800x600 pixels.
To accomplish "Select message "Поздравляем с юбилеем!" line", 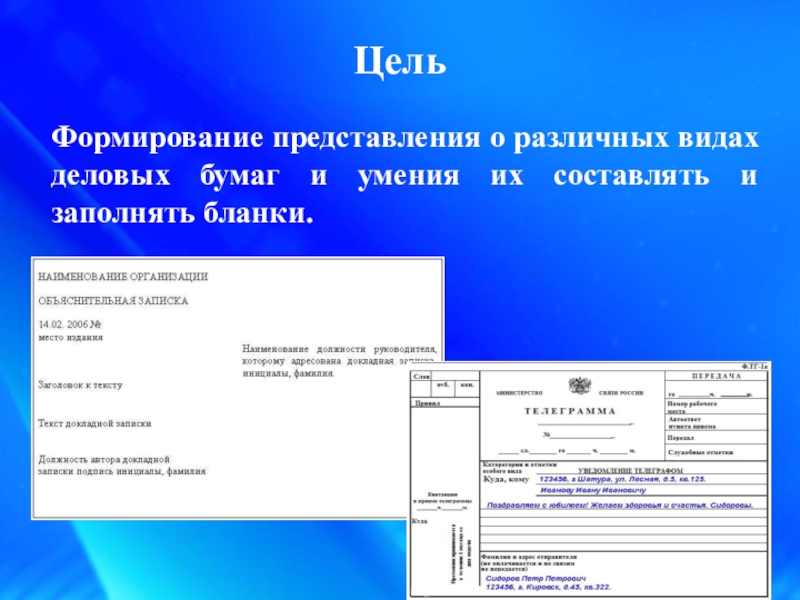I will tap(620, 505).
